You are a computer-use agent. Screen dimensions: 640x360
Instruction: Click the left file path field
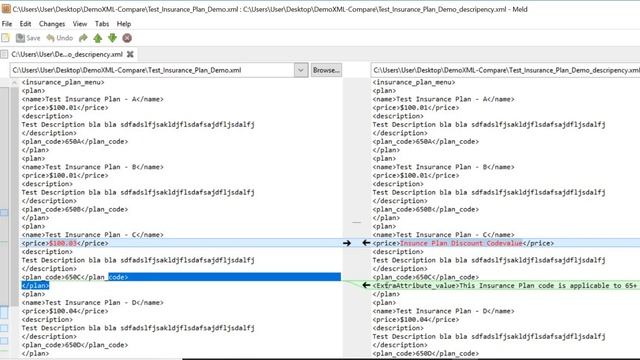click(152, 70)
